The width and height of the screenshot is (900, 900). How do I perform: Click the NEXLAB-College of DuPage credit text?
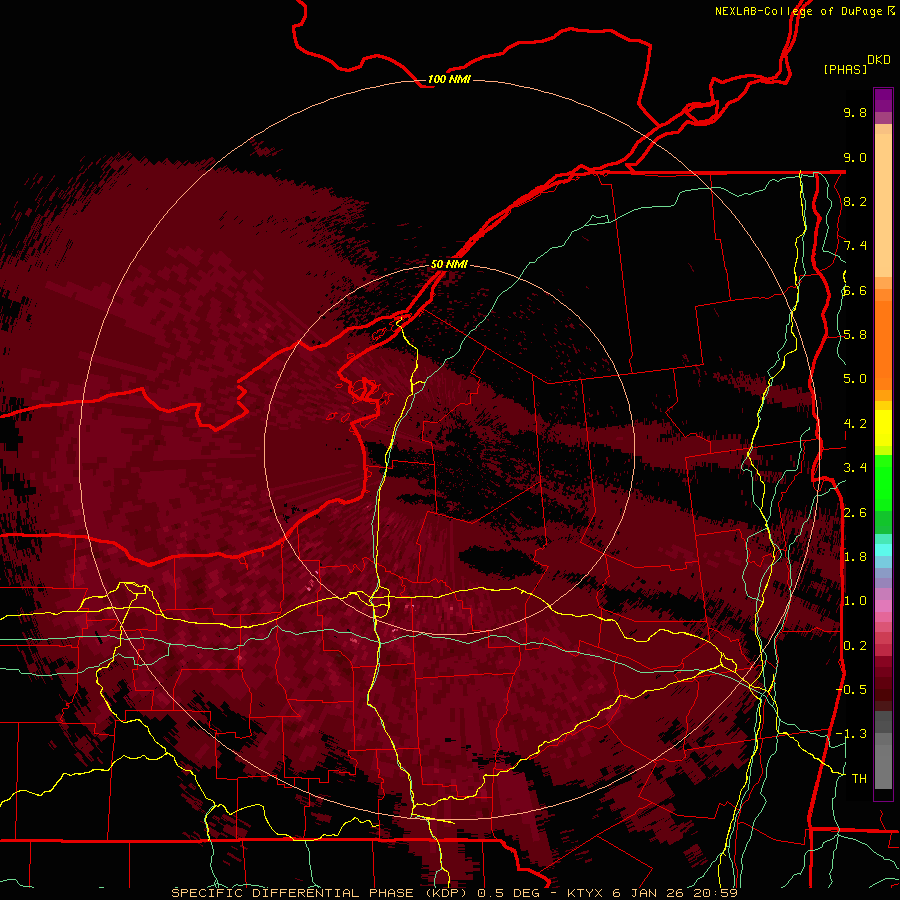(798, 11)
